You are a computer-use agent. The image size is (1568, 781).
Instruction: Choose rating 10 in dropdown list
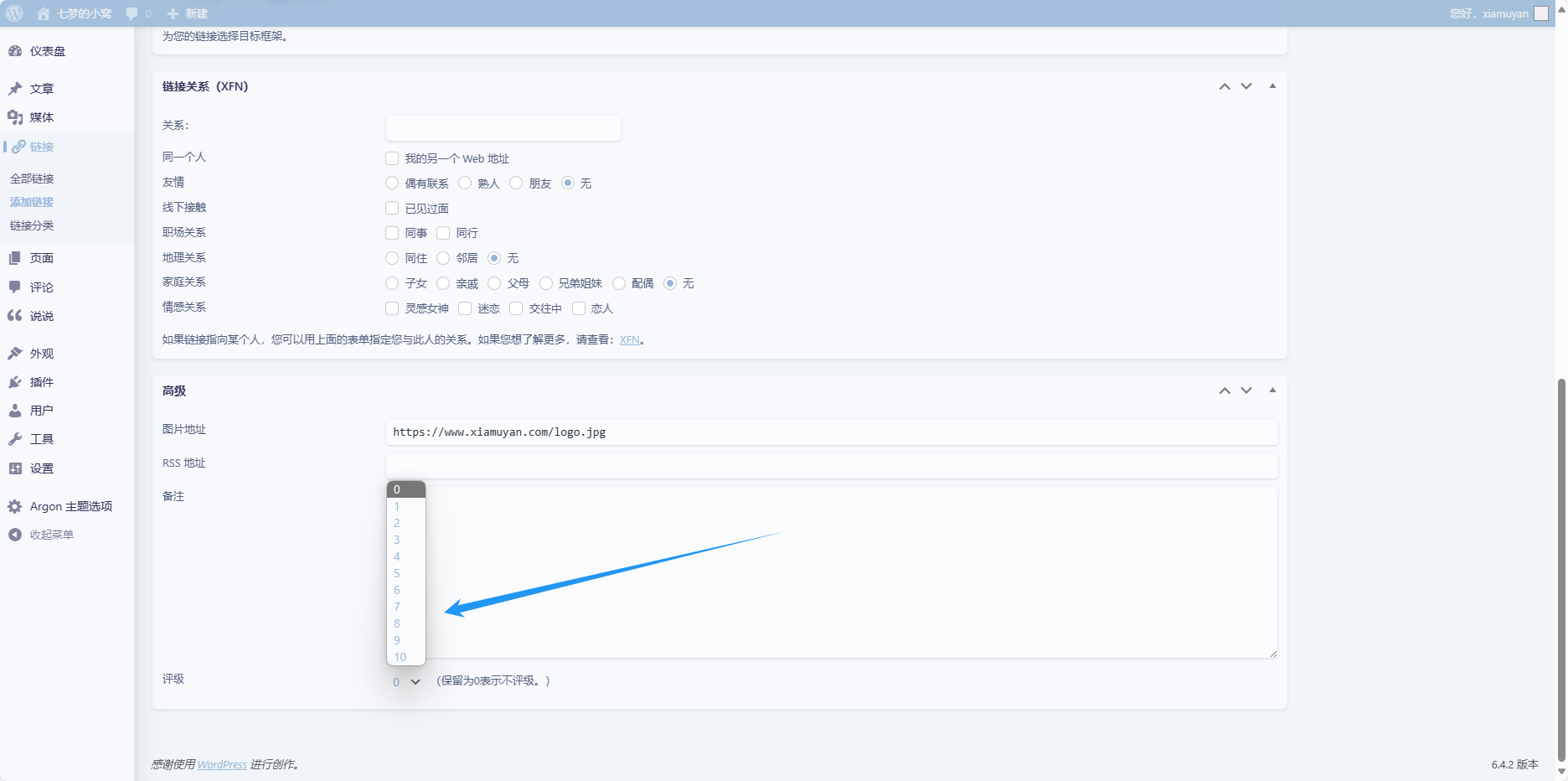coord(406,657)
